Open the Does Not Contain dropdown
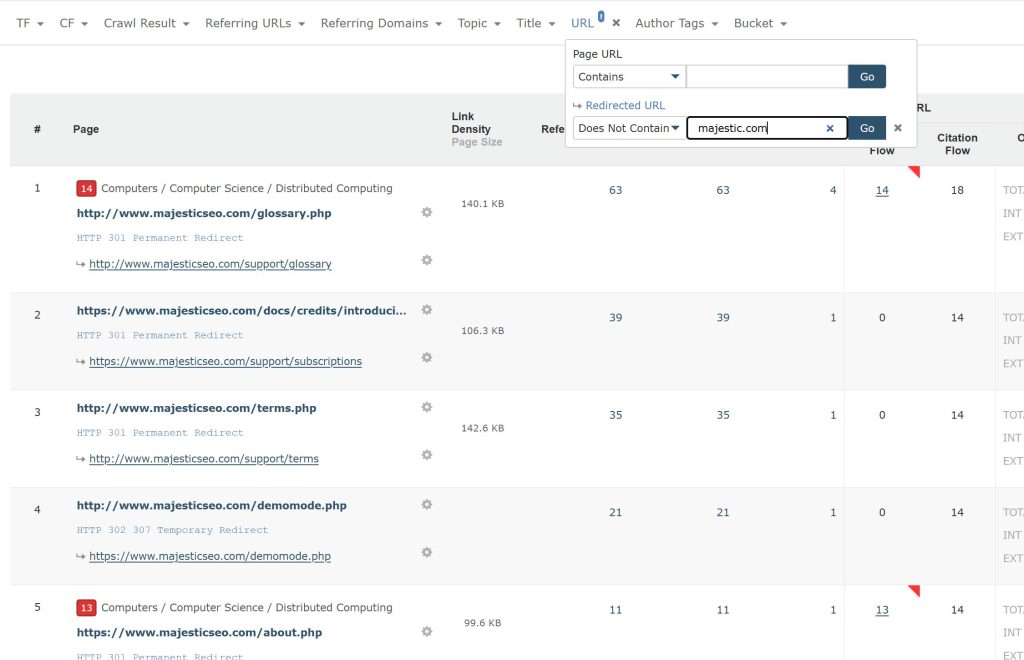The image size is (1024, 660). tap(629, 128)
